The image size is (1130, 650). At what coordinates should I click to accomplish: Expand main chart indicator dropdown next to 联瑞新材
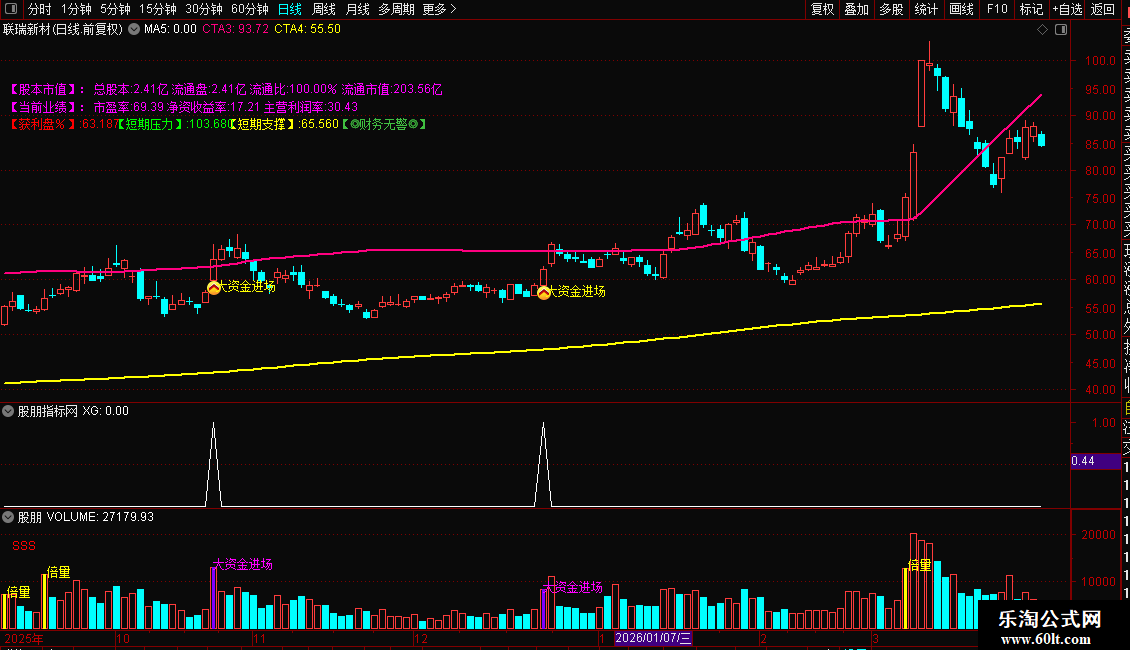(134, 29)
